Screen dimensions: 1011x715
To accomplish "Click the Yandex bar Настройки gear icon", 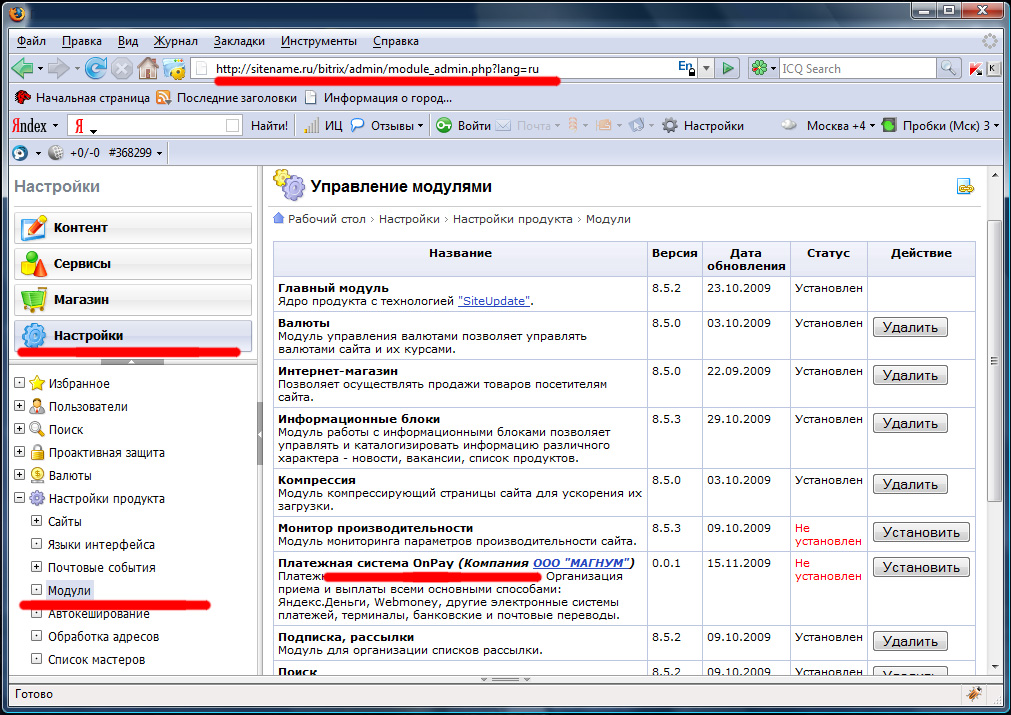I will pos(670,125).
